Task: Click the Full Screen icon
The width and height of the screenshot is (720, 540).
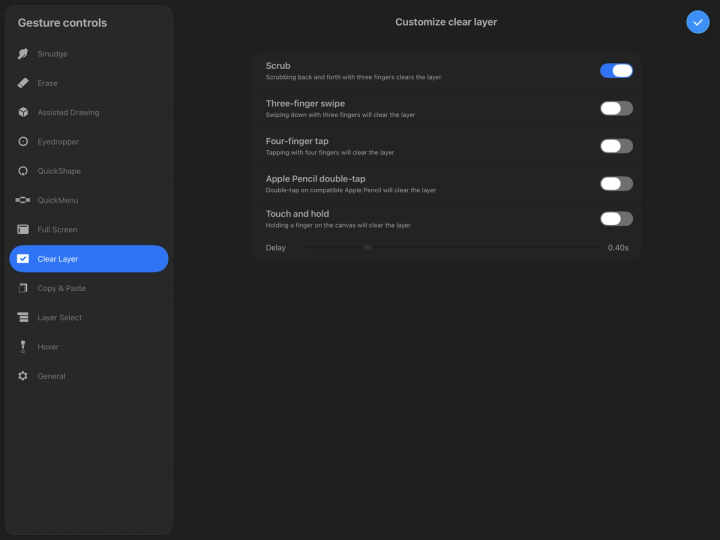Action: pos(23,229)
